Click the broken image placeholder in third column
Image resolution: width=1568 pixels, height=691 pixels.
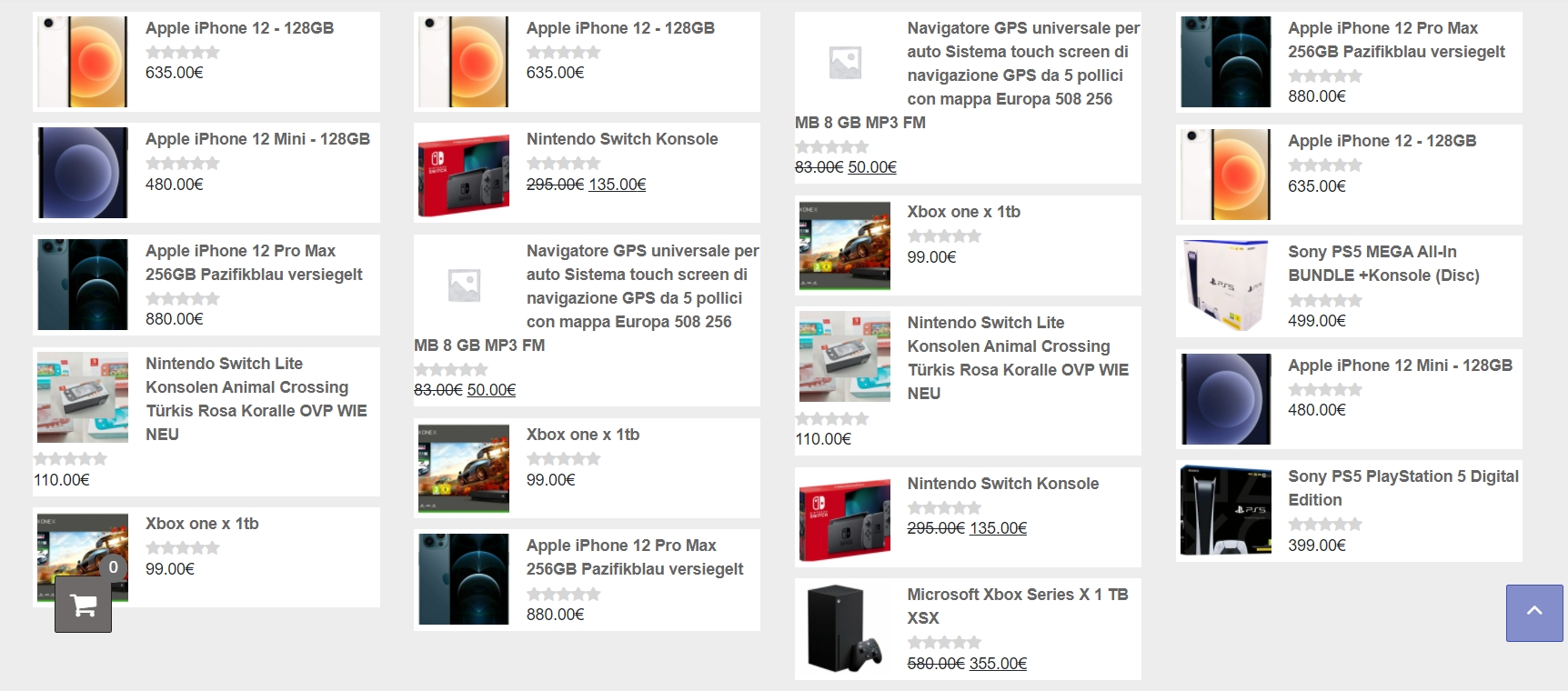[x=845, y=62]
